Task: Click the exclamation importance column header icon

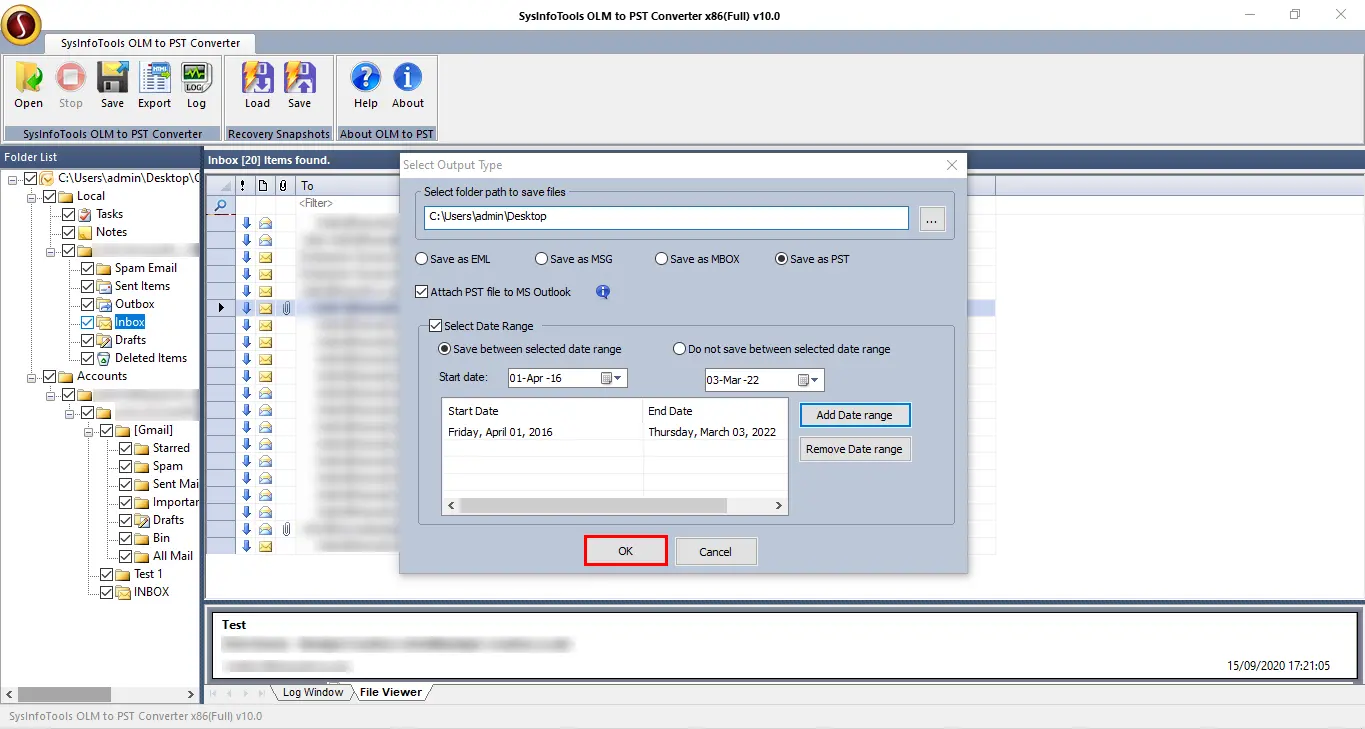Action: coord(243,185)
